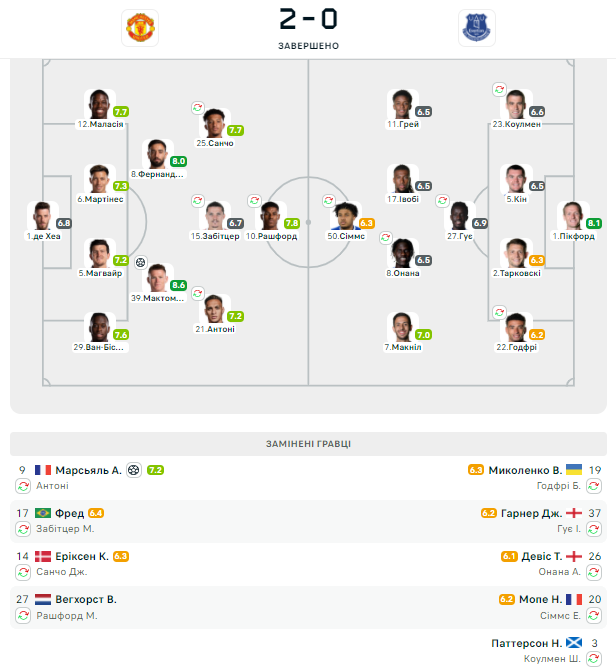This screenshot has width=616, height=672.
Task: Open Рашфорд's player photo on pitch
Action: point(270,216)
